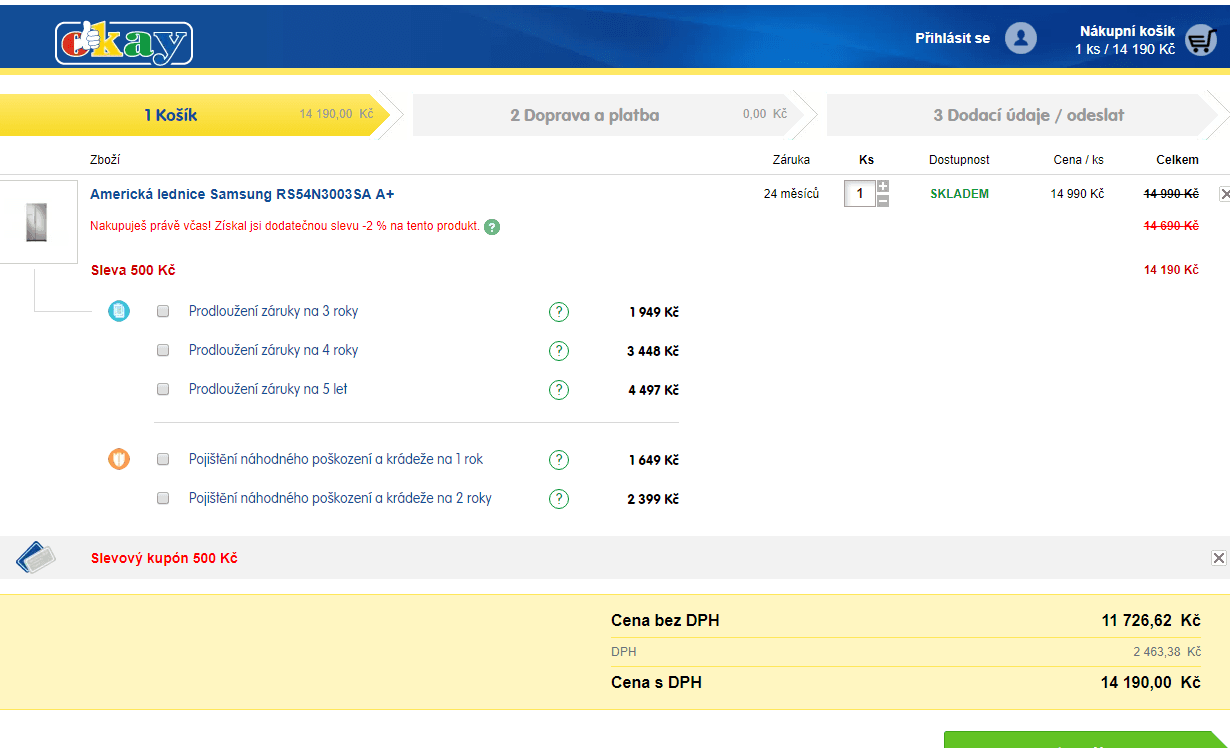Click Prodloužení záruky na 3 roky label
The height and width of the screenshot is (748, 1230).
tap(273, 311)
